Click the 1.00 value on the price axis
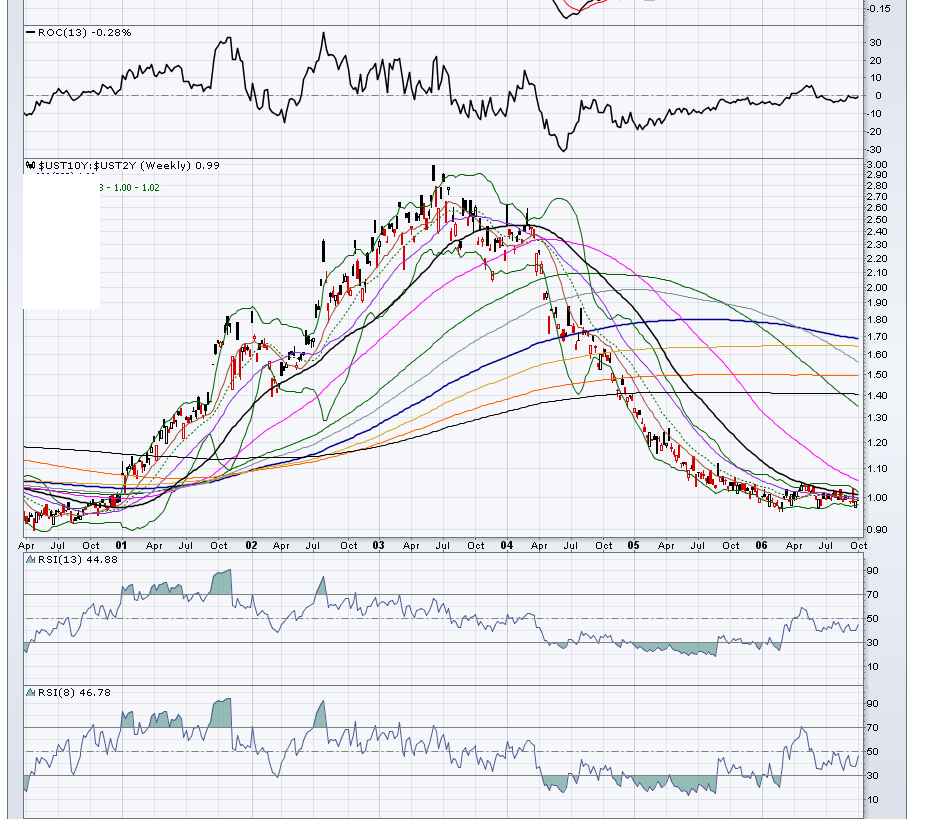 [877, 497]
